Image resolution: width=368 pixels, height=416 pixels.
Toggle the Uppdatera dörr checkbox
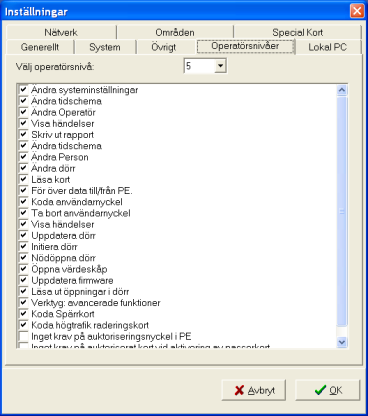pyautogui.click(x=23, y=235)
